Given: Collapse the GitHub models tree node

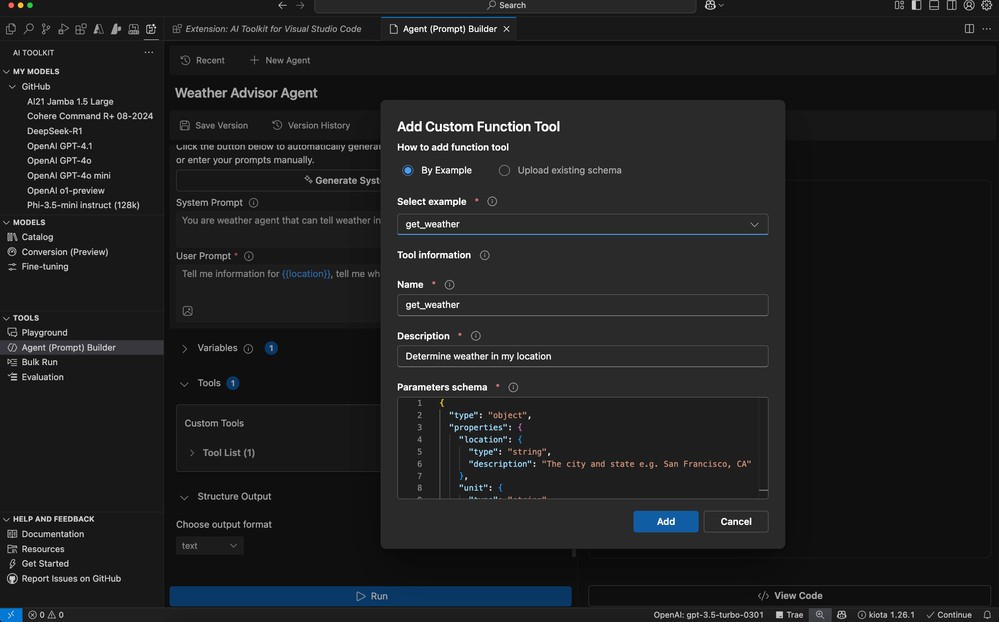Looking at the screenshot, I should coord(12,87).
